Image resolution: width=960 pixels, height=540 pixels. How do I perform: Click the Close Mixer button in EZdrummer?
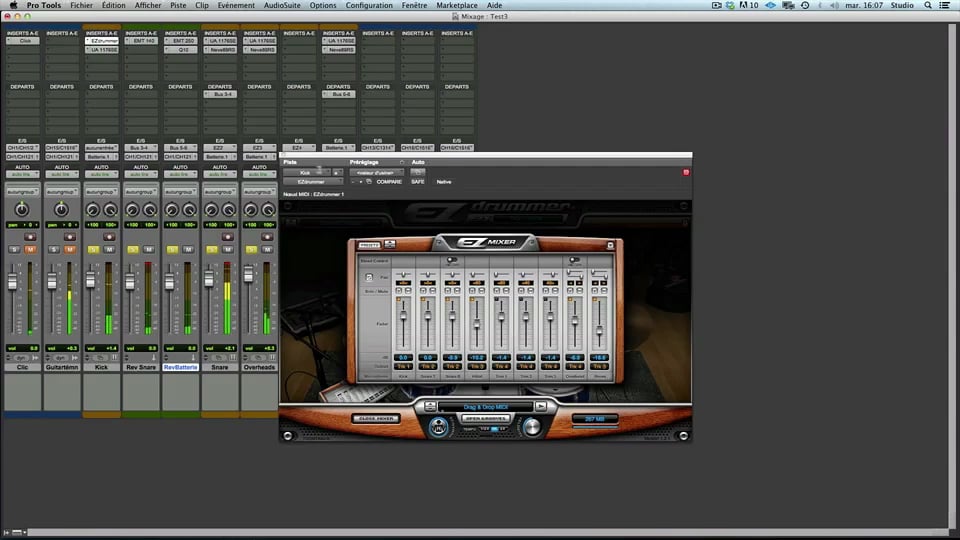click(377, 419)
